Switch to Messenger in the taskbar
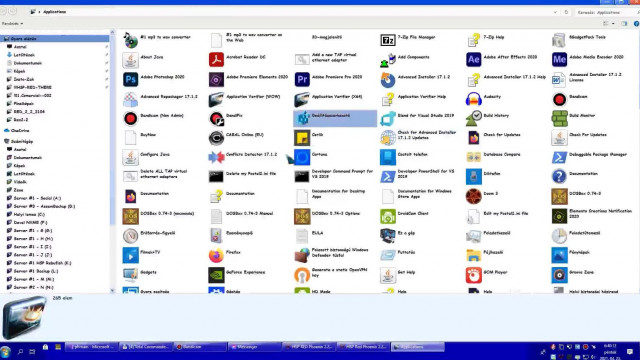This screenshot has height=360, width=640. [x=254, y=347]
